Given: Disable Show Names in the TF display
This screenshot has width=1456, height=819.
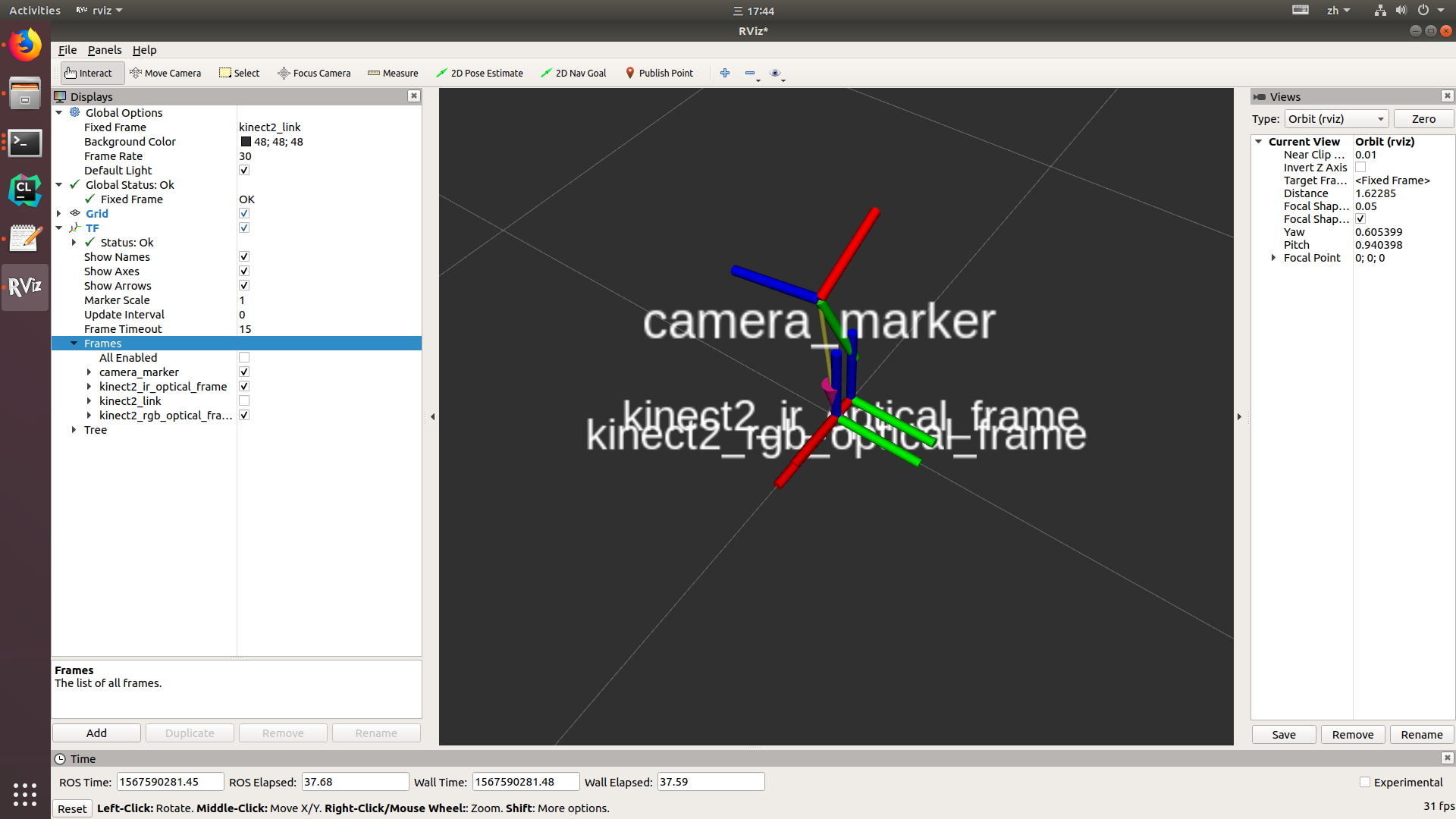Looking at the screenshot, I should 243,256.
